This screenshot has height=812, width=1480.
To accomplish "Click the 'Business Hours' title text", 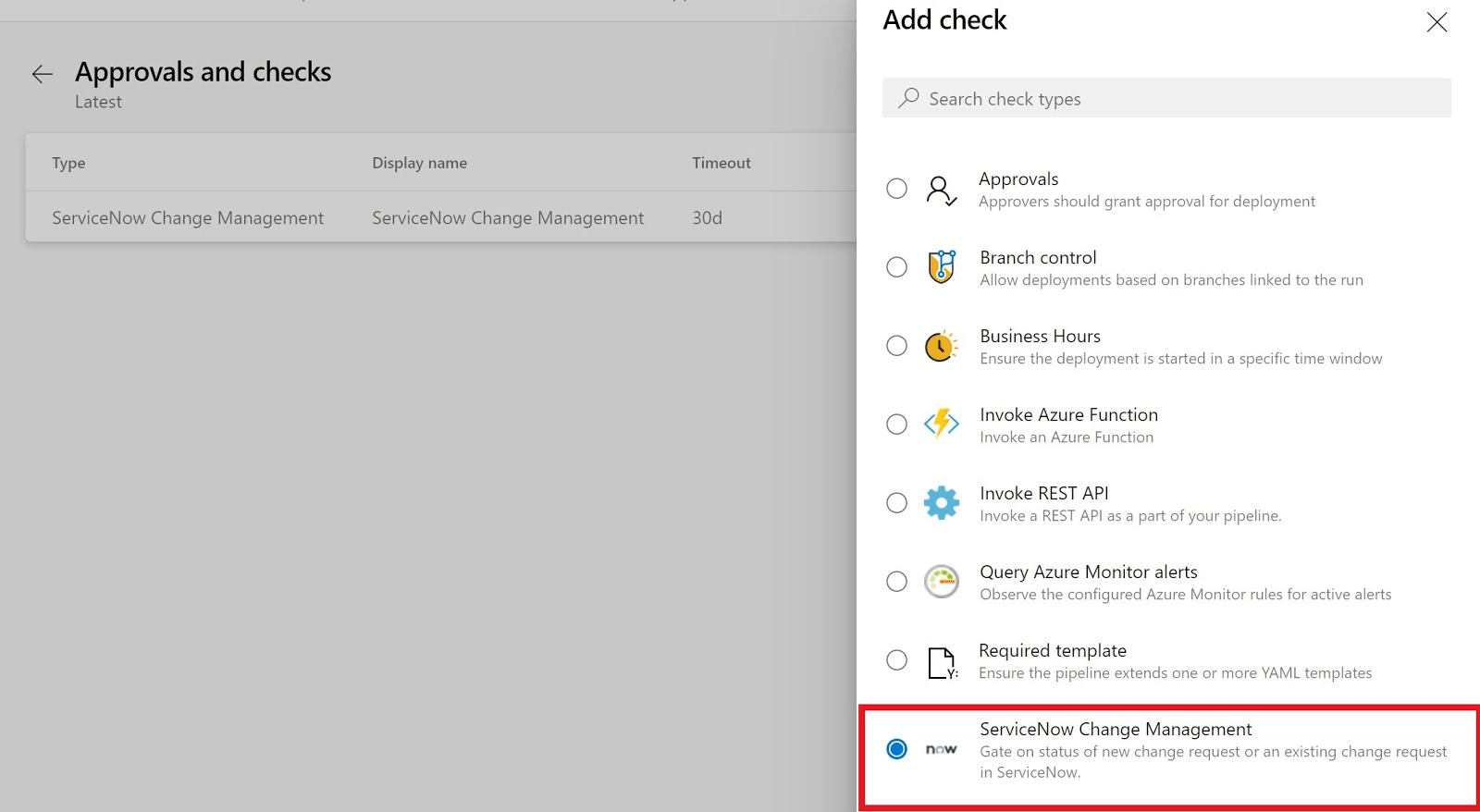I will click(x=1040, y=336).
